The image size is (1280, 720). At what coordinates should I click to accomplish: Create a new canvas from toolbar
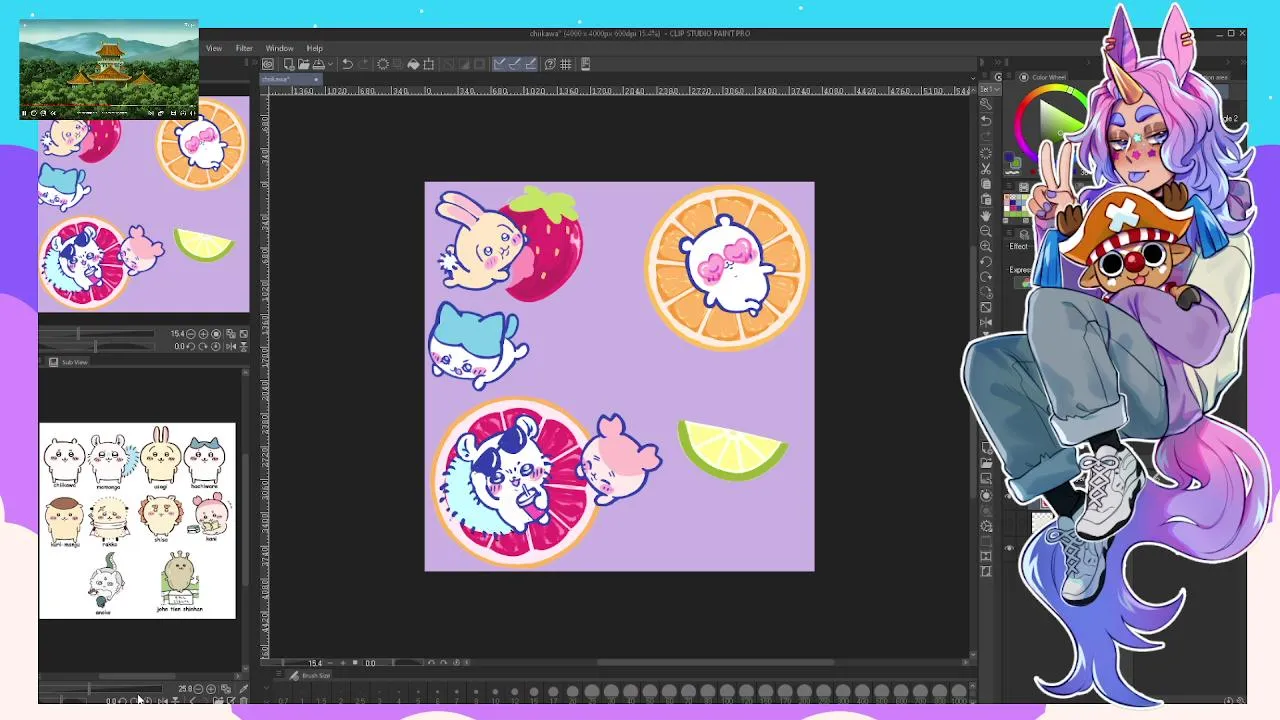[x=289, y=64]
